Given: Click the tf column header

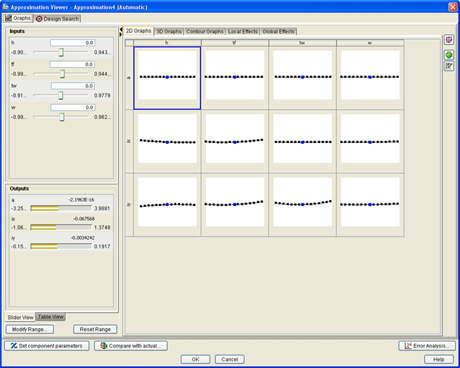Looking at the screenshot, I should pyautogui.click(x=235, y=43).
